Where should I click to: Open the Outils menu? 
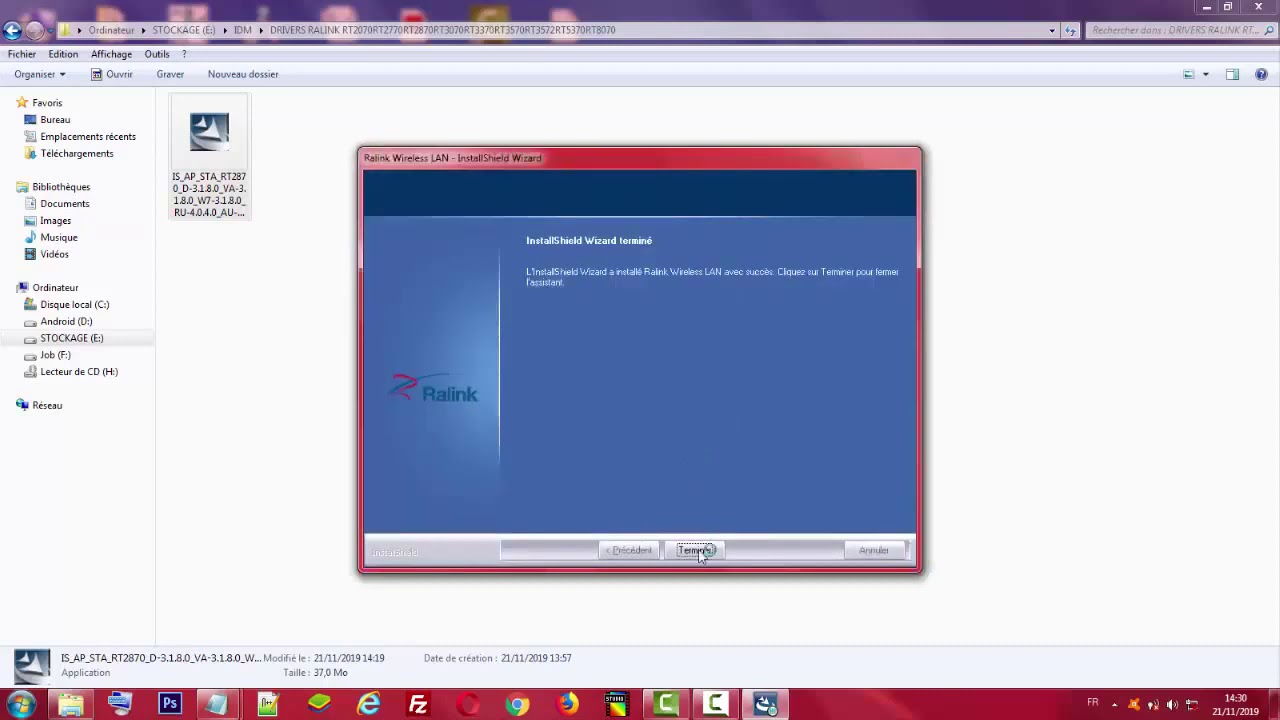pos(157,54)
